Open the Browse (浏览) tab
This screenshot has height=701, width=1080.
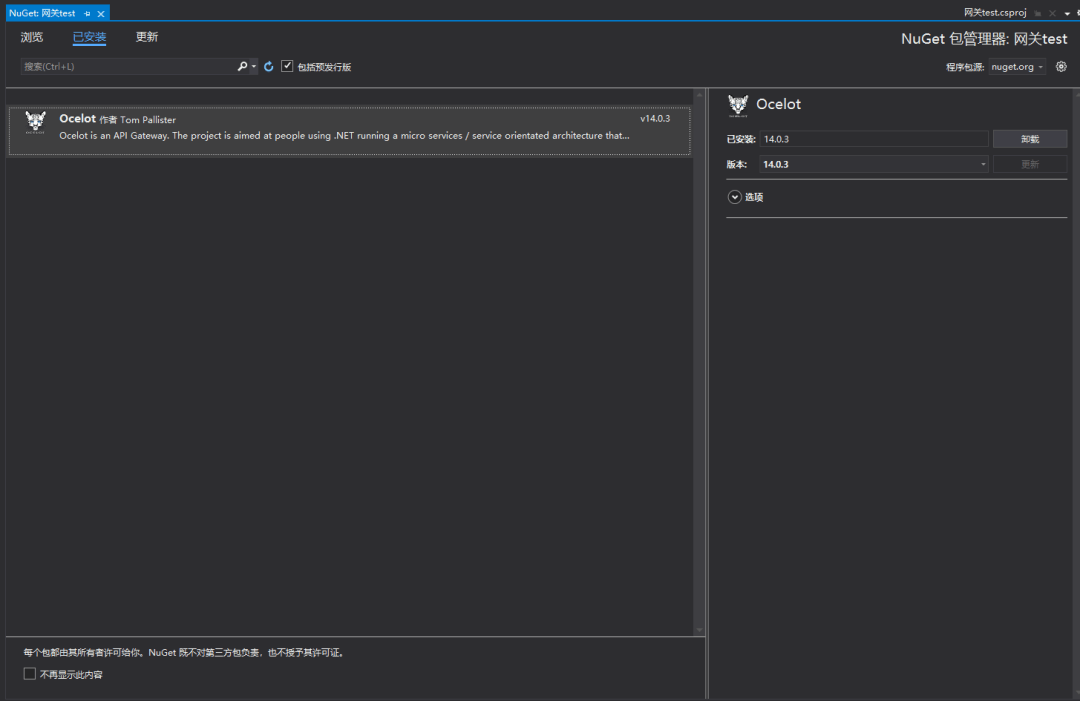(32, 37)
